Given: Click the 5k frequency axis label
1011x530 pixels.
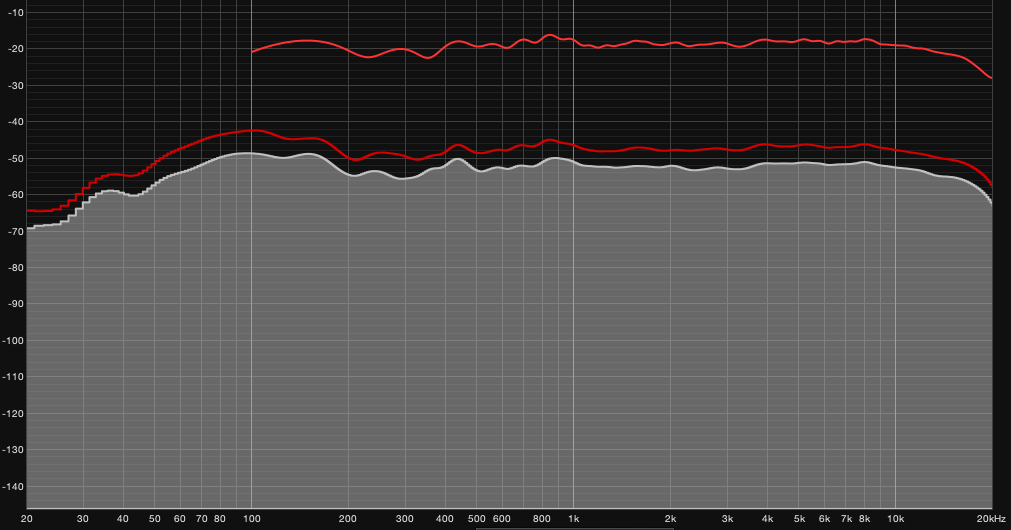Looking at the screenshot, I should (800, 518).
